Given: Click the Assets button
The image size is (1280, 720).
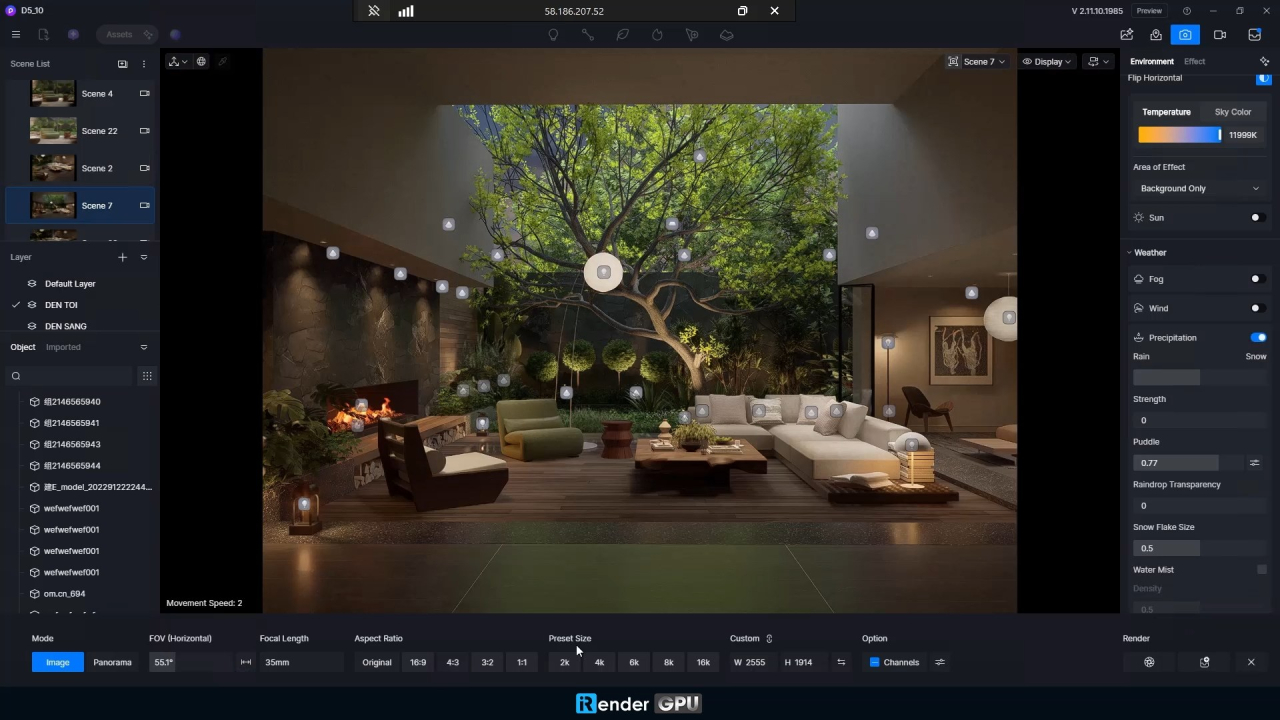Looking at the screenshot, I should 126,34.
